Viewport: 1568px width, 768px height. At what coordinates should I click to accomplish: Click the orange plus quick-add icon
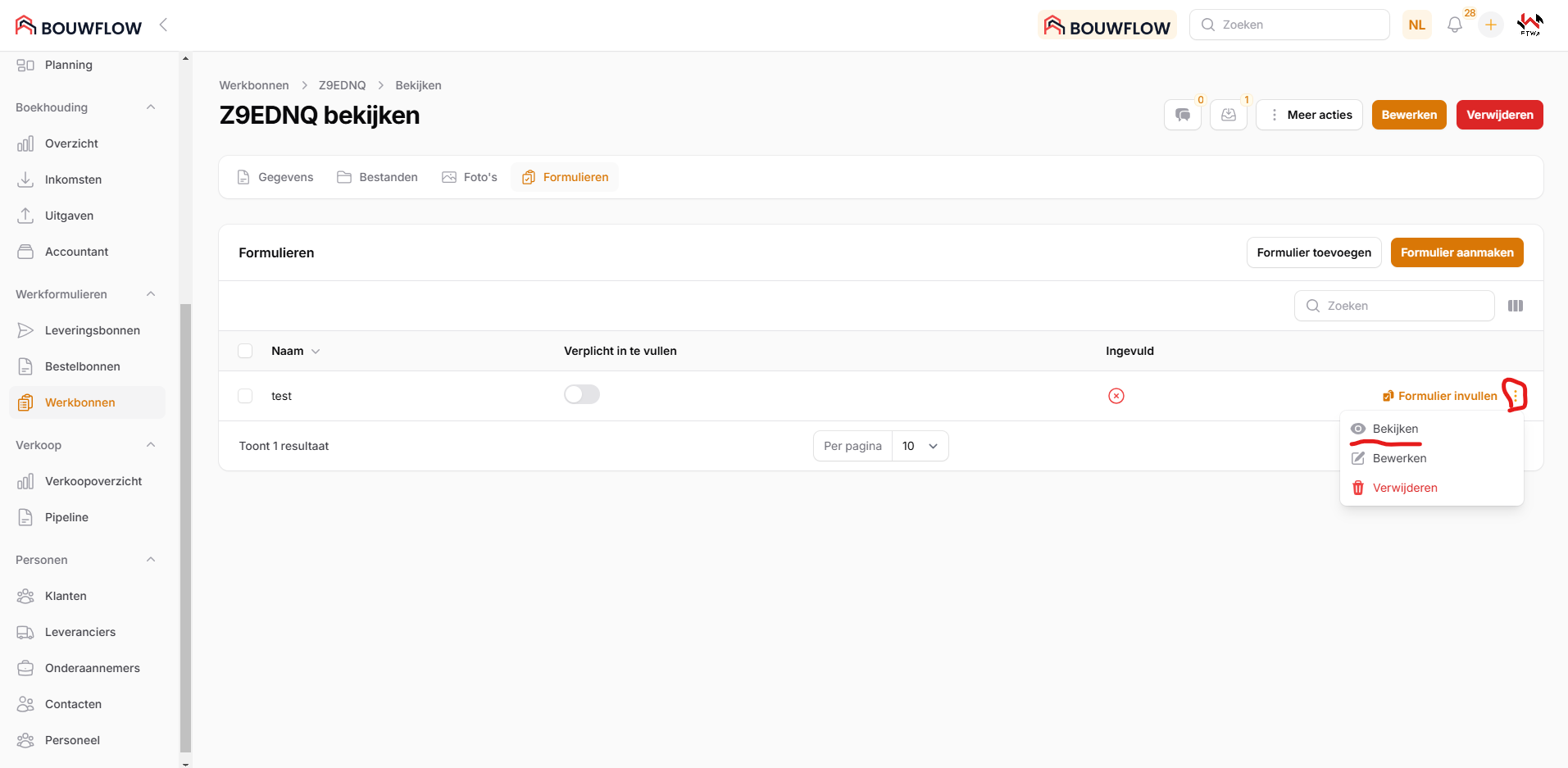(1490, 25)
